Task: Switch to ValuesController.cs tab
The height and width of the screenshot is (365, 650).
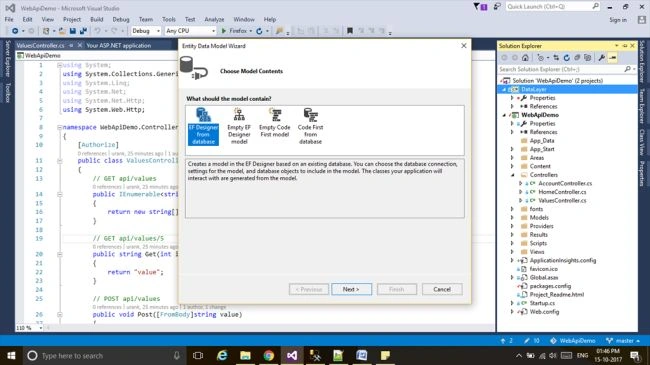Action: [x=41, y=46]
